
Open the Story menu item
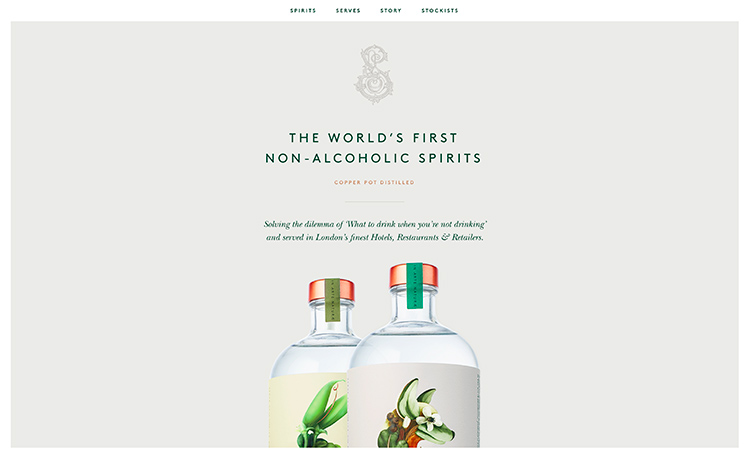[x=391, y=11]
